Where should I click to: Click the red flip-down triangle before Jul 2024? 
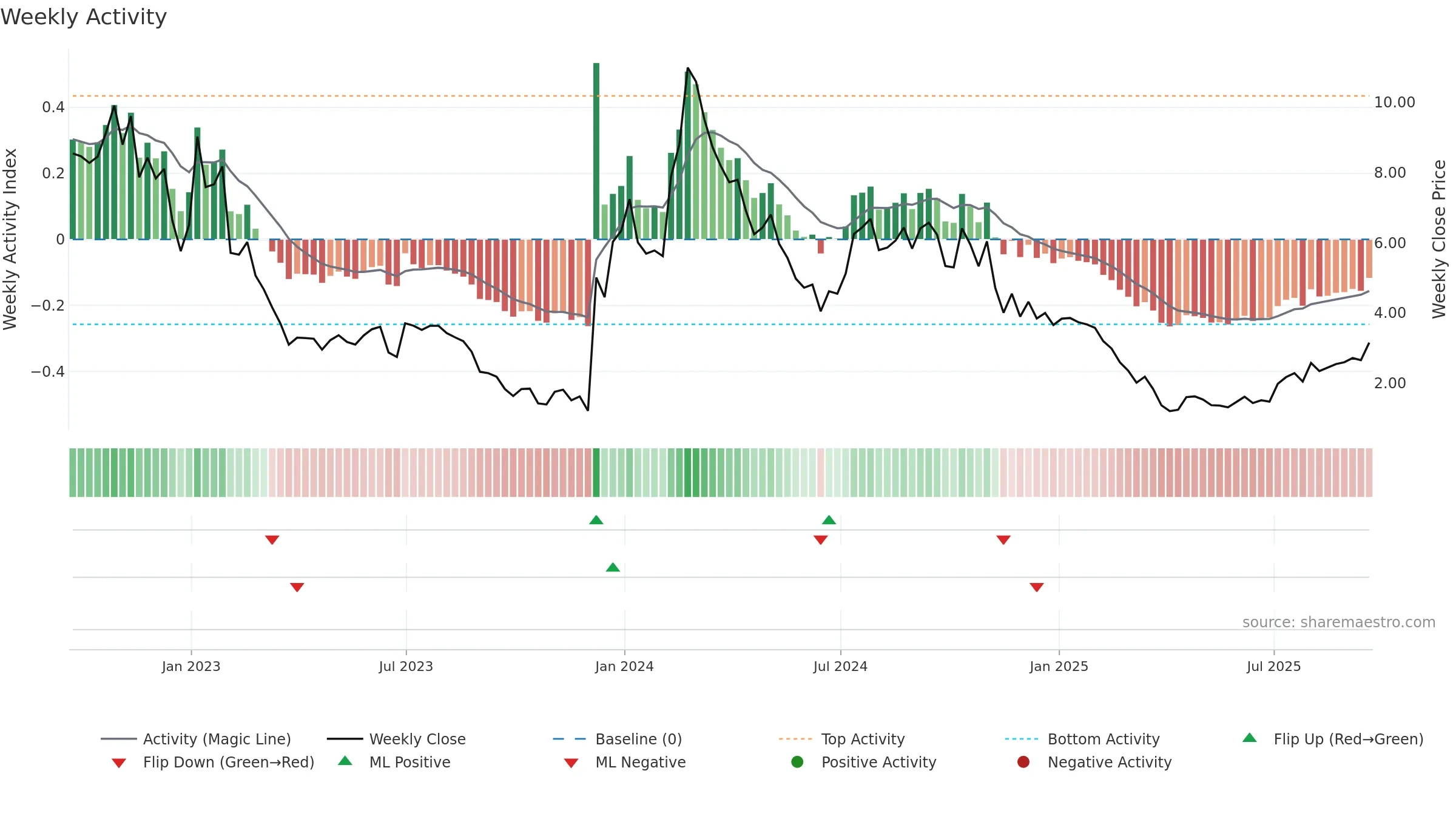click(821, 540)
